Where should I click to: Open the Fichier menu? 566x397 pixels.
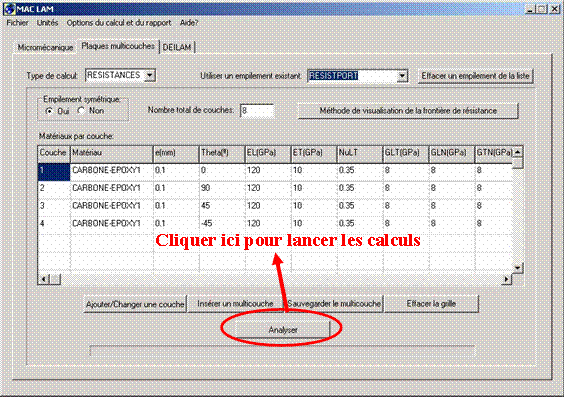(x=17, y=23)
